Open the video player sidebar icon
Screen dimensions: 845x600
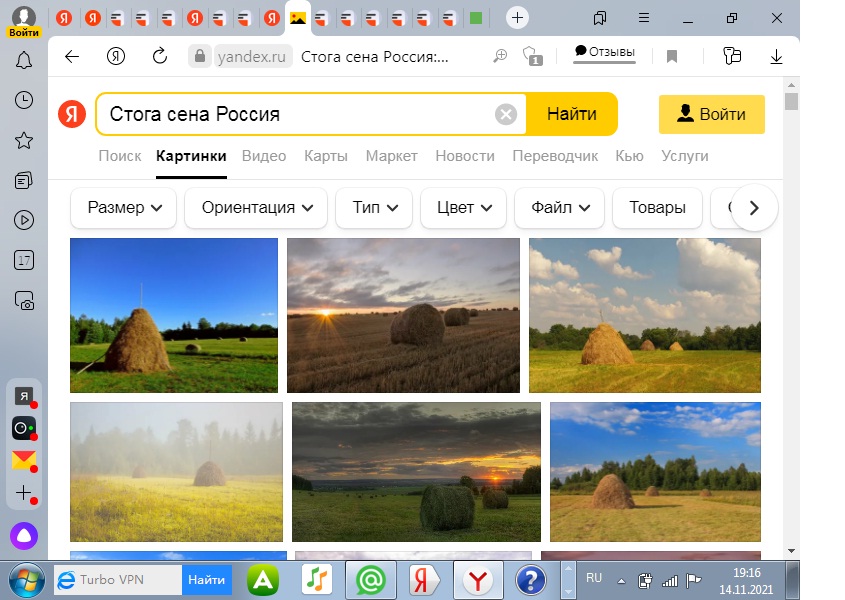pyautogui.click(x=24, y=220)
